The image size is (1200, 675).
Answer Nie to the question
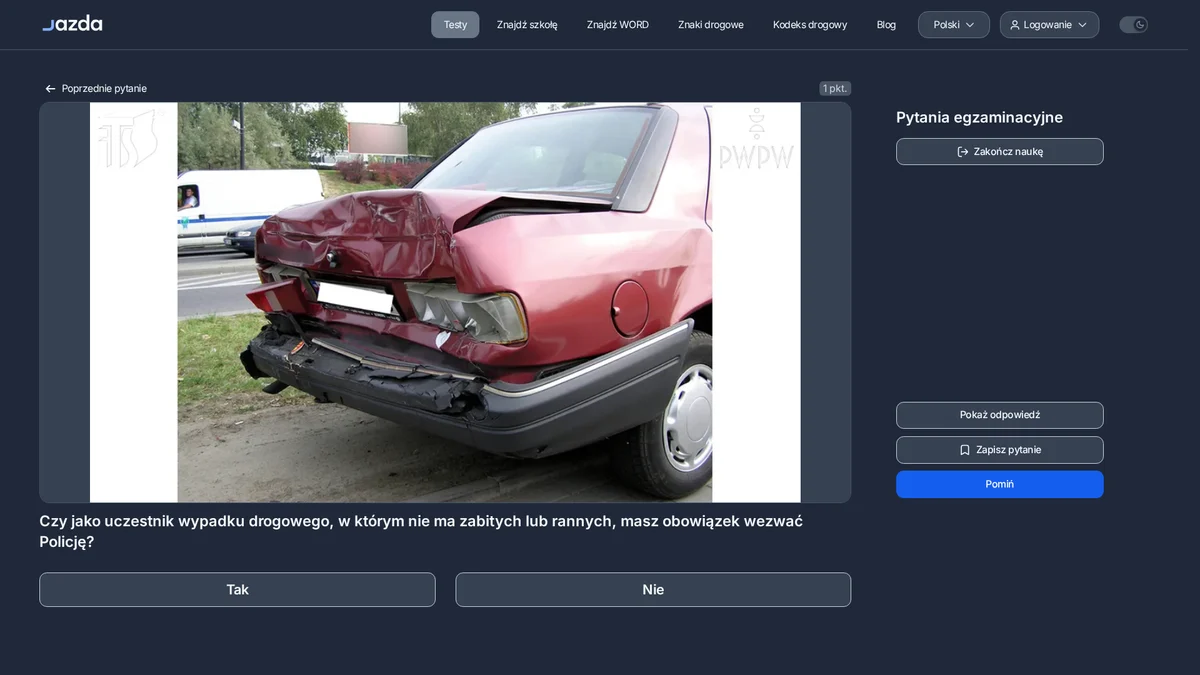[x=653, y=590]
